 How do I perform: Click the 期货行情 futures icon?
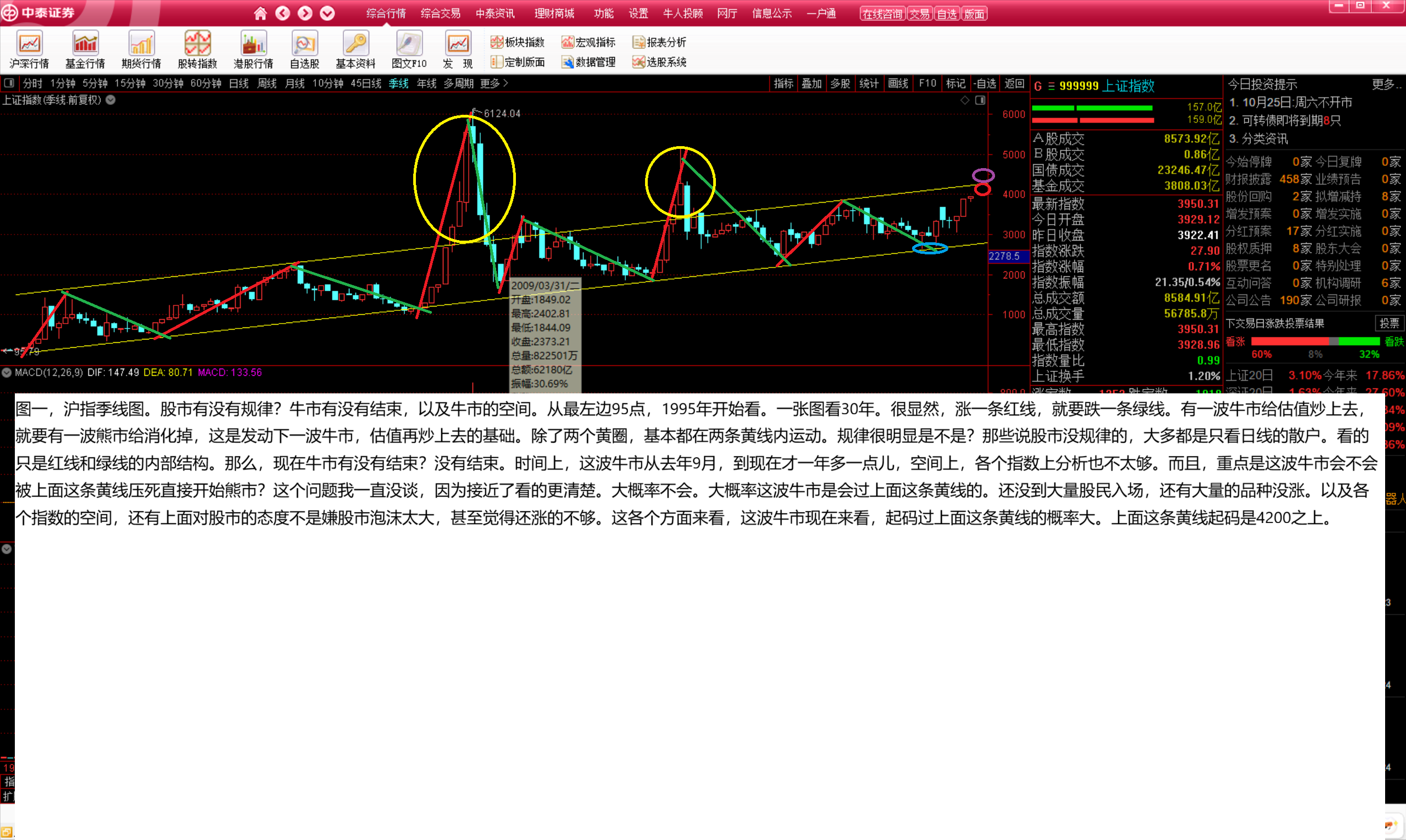pyautogui.click(x=141, y=44)
